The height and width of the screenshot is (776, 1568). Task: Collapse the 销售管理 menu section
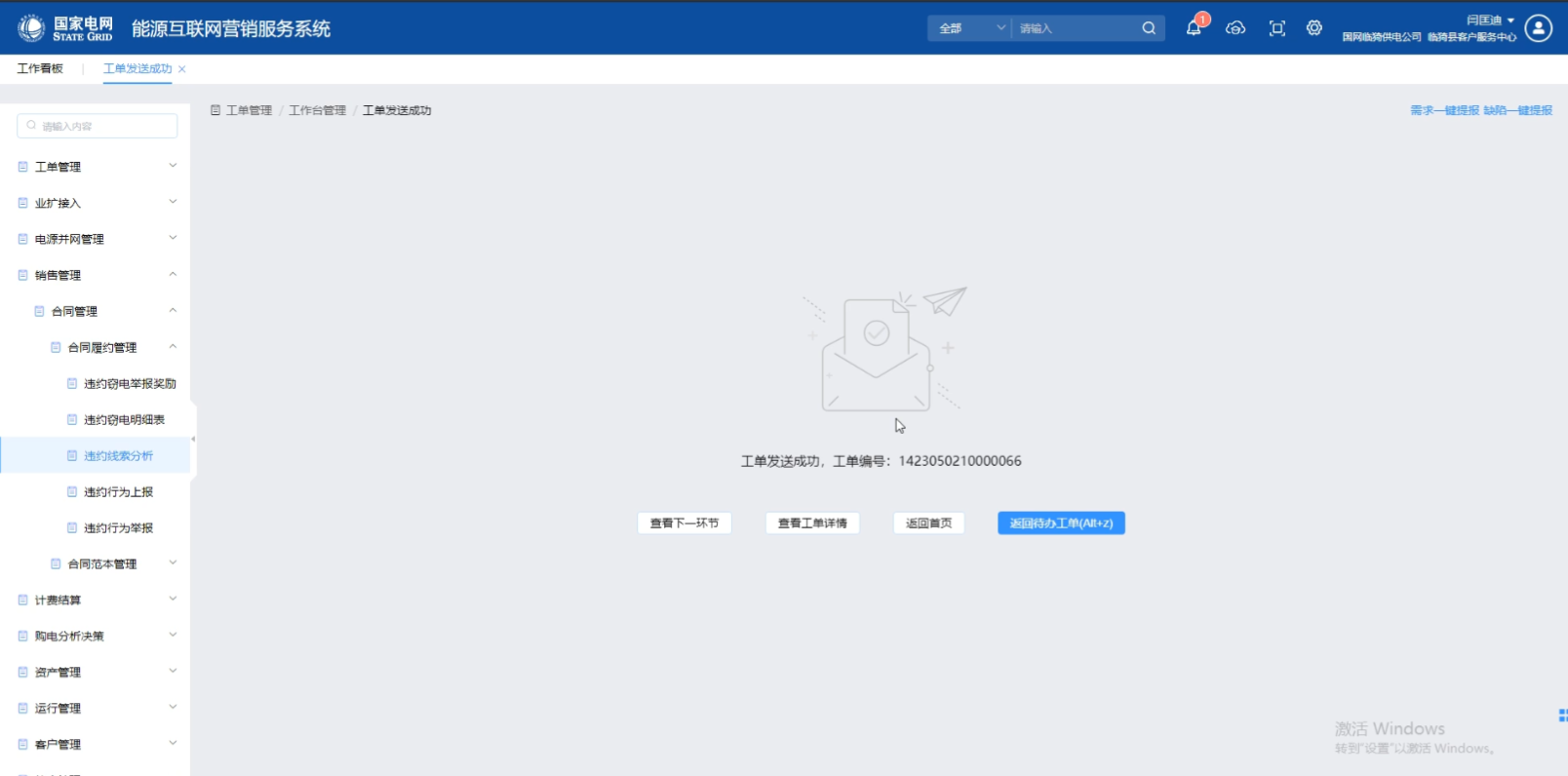(x=98, y=275)
